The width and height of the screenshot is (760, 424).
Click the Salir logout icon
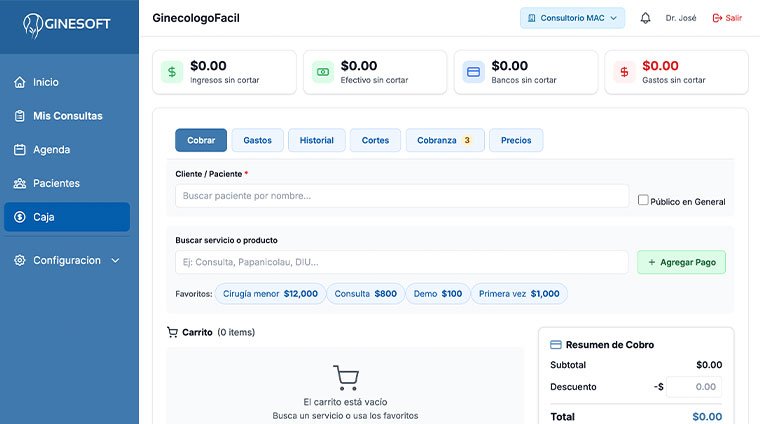[x=717, y=18]
